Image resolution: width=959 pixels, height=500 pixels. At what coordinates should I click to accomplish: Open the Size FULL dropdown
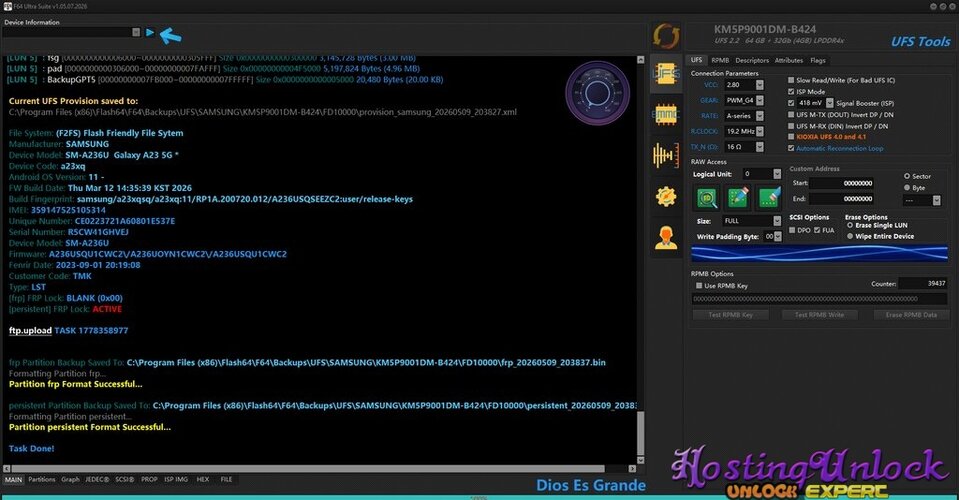coord(777,221)
